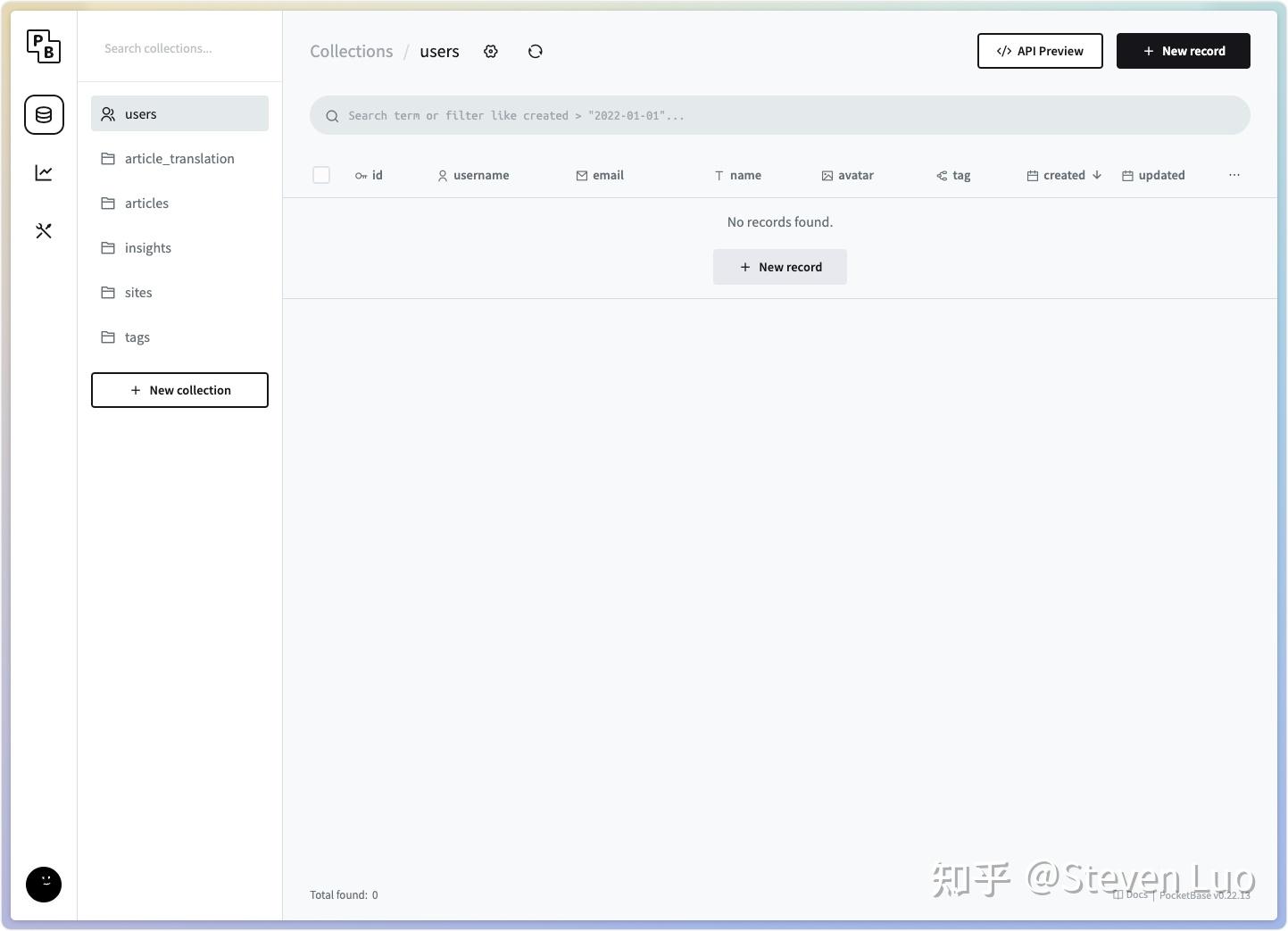1288x931 pixels.
Task: Expand the article_translation collection
Action: (x=179, y=158)
